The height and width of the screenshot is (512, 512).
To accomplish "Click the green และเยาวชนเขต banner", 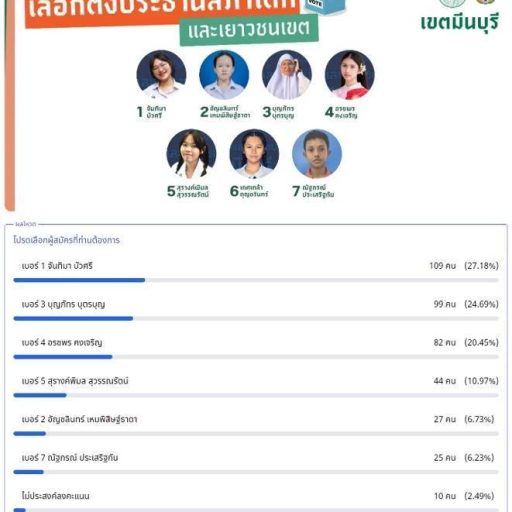I will pos(249,29).
